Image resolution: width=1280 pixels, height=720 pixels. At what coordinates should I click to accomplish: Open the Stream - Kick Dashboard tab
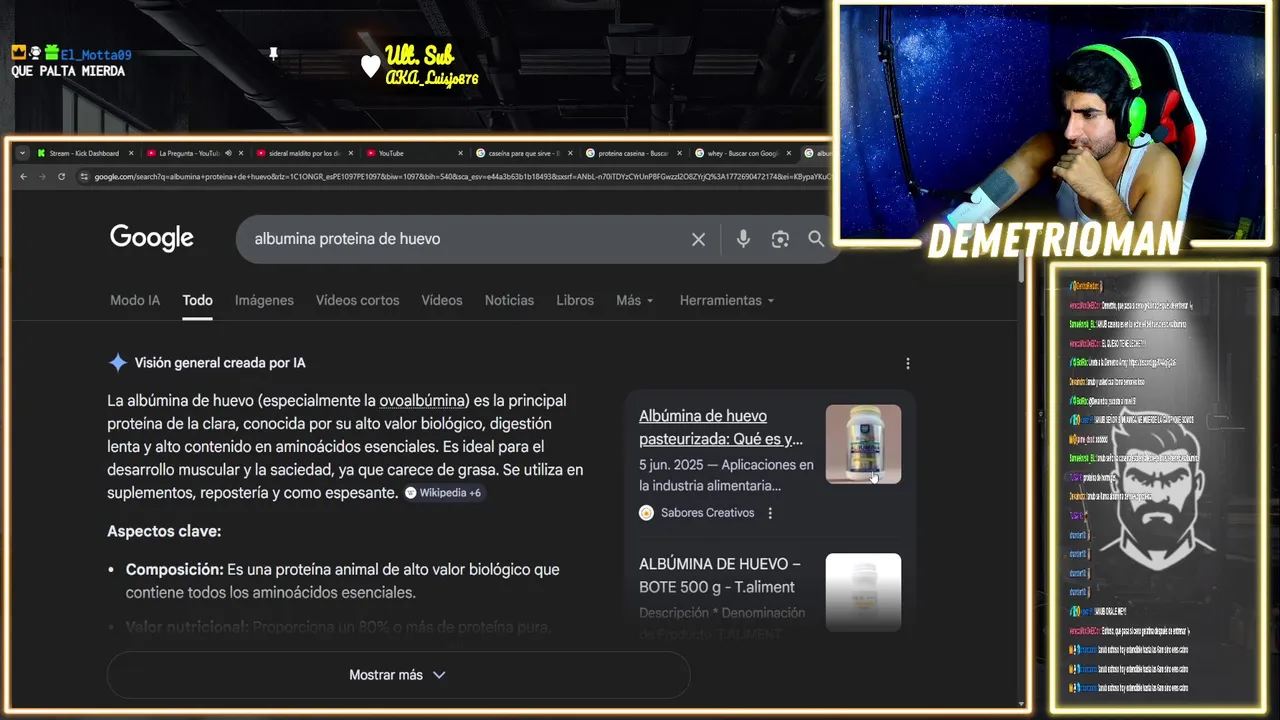point(83,153)
